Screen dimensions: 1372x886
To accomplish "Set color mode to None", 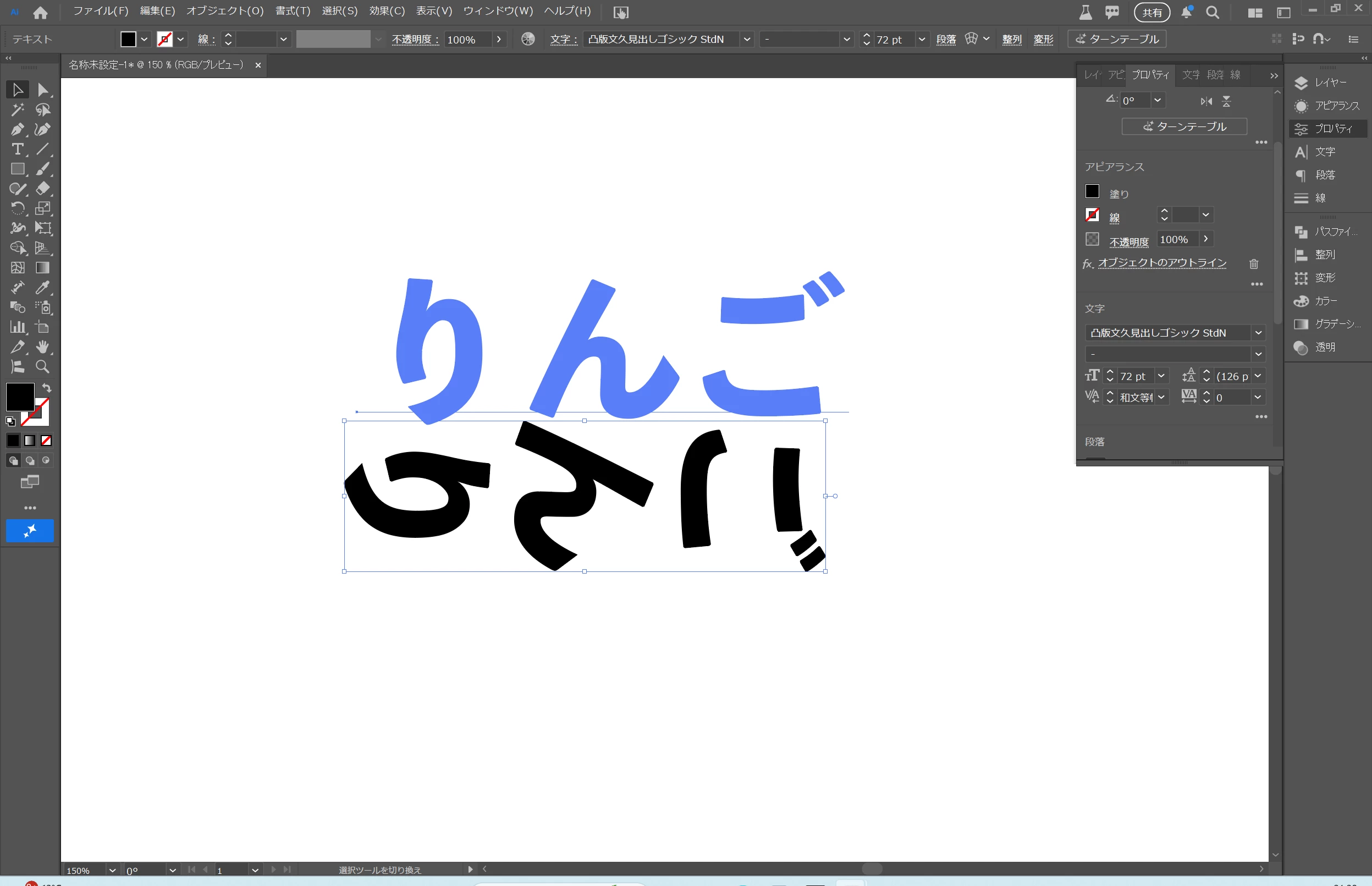I will coord(47,441).
